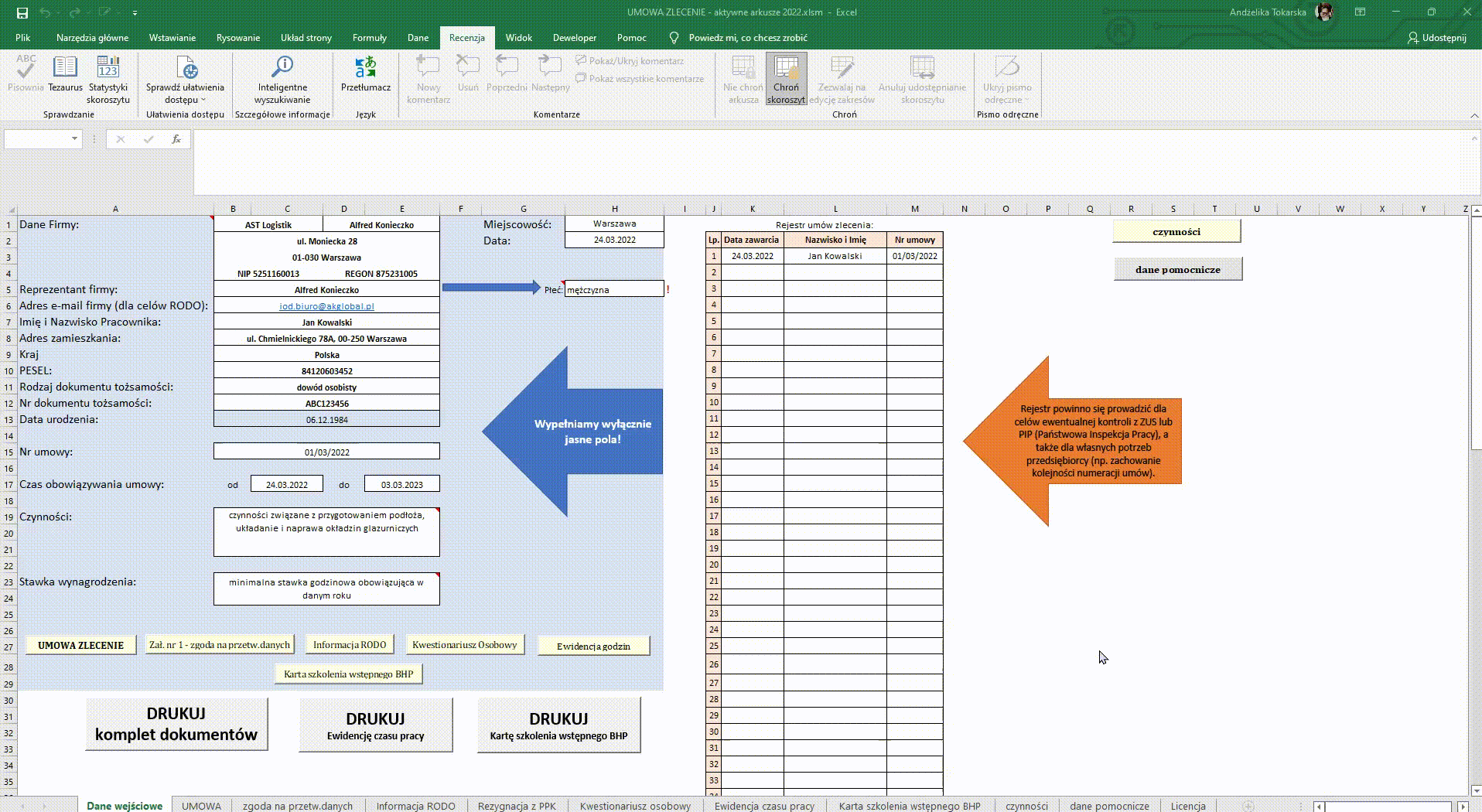The image size is (1482, 812).
Task: Open the Licencja sheet tab
Action: point(1188,806)
